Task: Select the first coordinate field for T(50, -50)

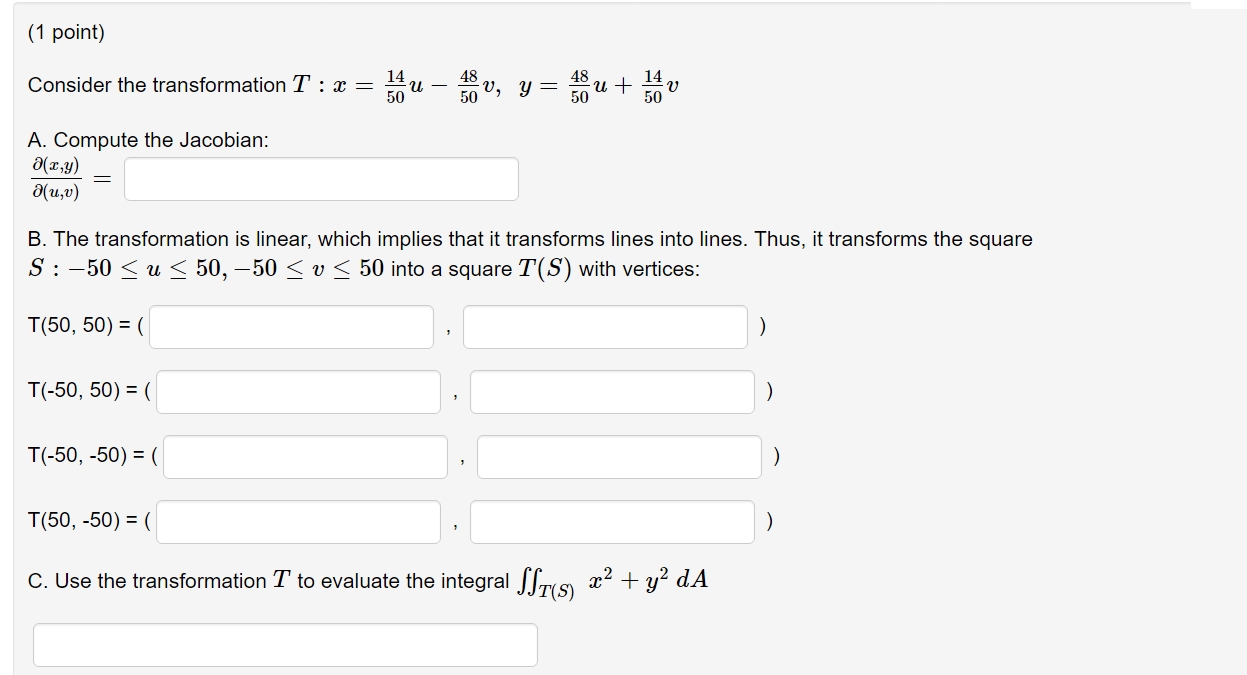Action: click(300, 521)
